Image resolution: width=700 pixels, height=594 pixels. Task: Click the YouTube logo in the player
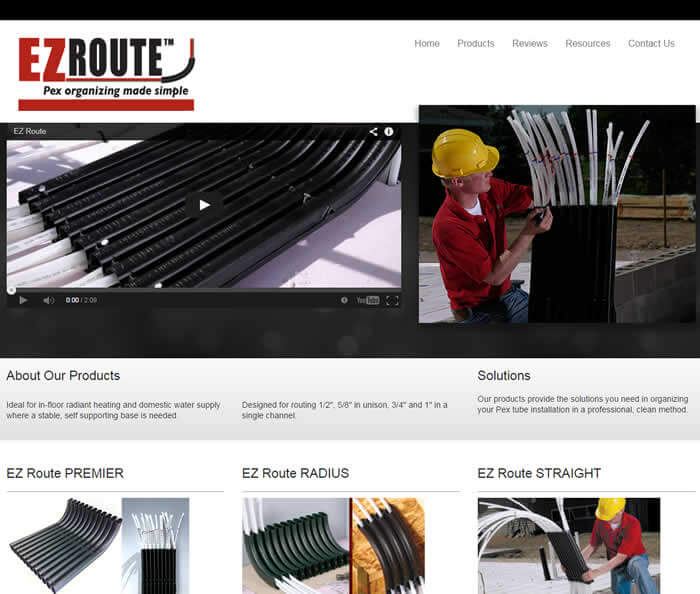pos(368,300)
